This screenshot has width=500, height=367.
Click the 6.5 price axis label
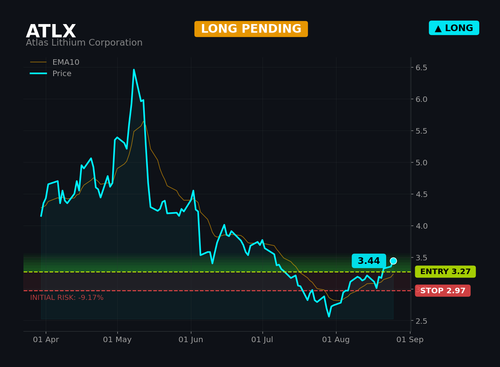[x=421, y=68]
